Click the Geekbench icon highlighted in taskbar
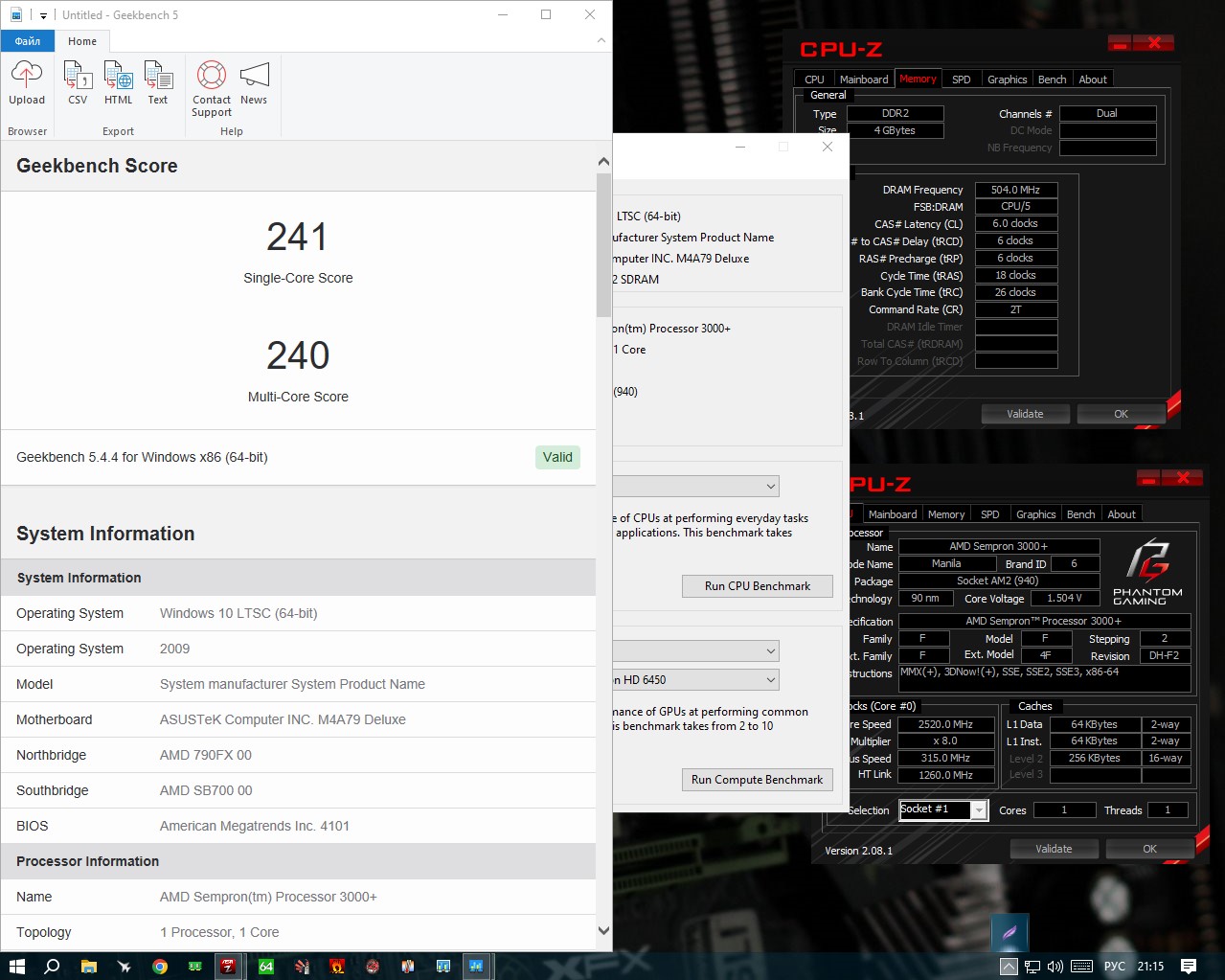1225x980 pixels. (x=476, y=966)
